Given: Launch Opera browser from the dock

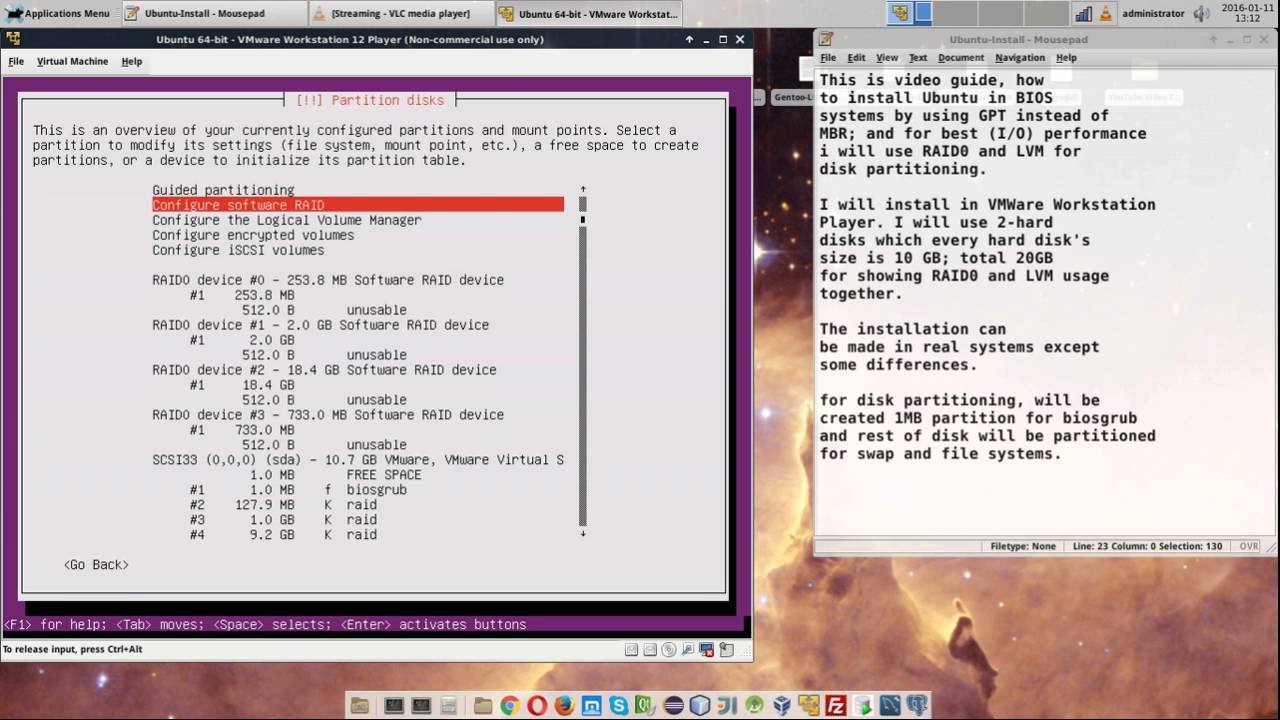Looking at the screenshot, I should click(x=537, y=705).
